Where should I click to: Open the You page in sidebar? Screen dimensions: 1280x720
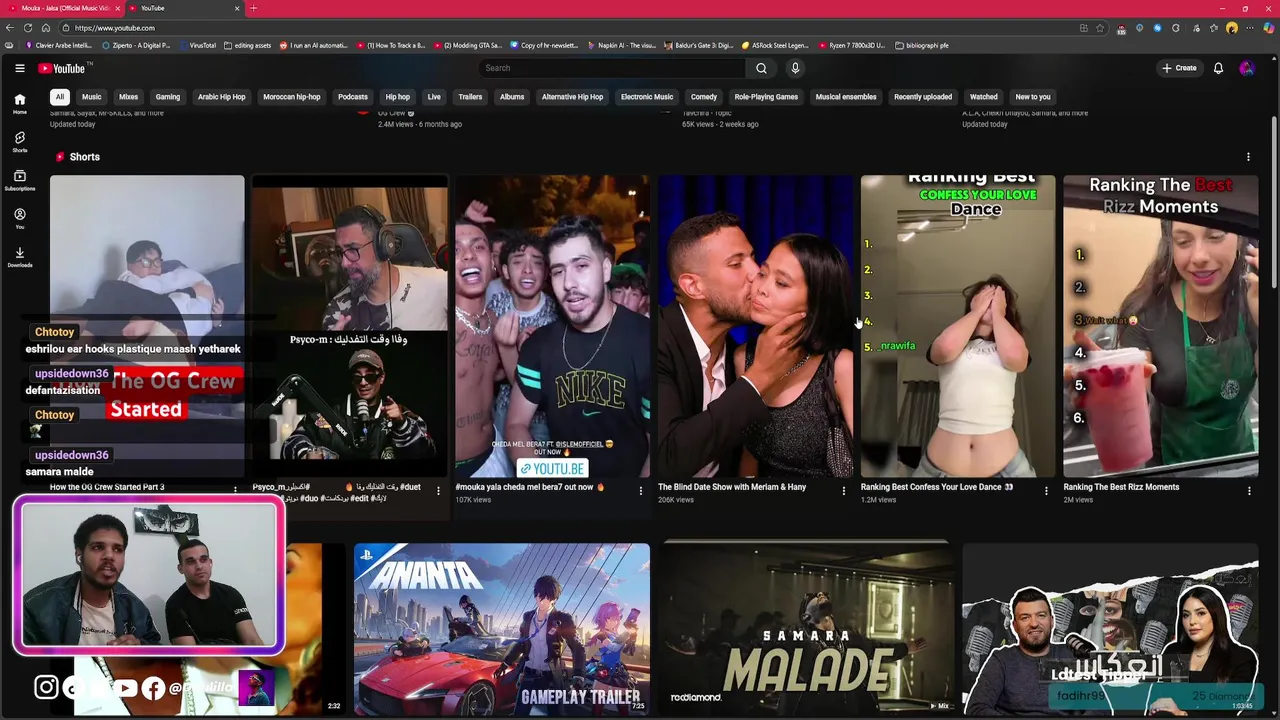coord(19,219)
